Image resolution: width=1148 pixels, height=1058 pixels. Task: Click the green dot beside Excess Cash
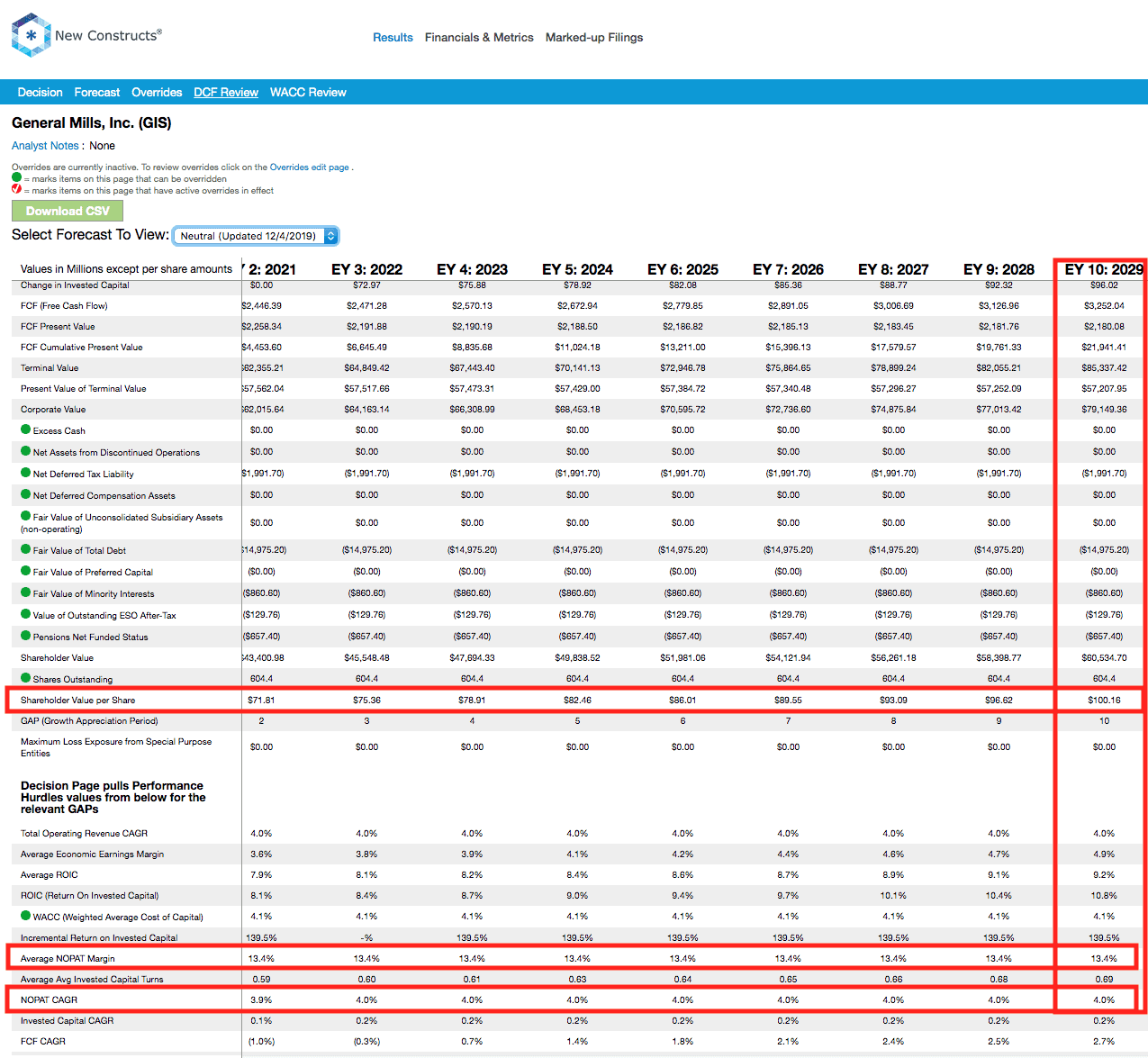[26, 430]
